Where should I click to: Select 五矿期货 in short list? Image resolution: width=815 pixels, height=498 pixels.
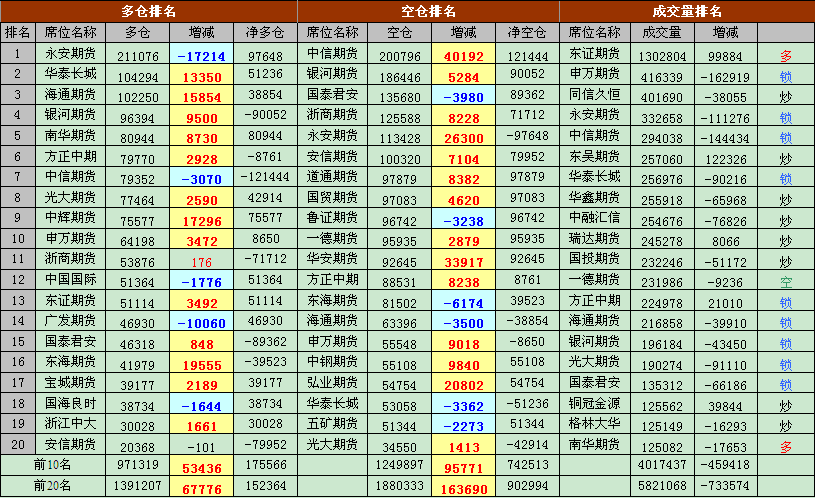pos(333,424)
